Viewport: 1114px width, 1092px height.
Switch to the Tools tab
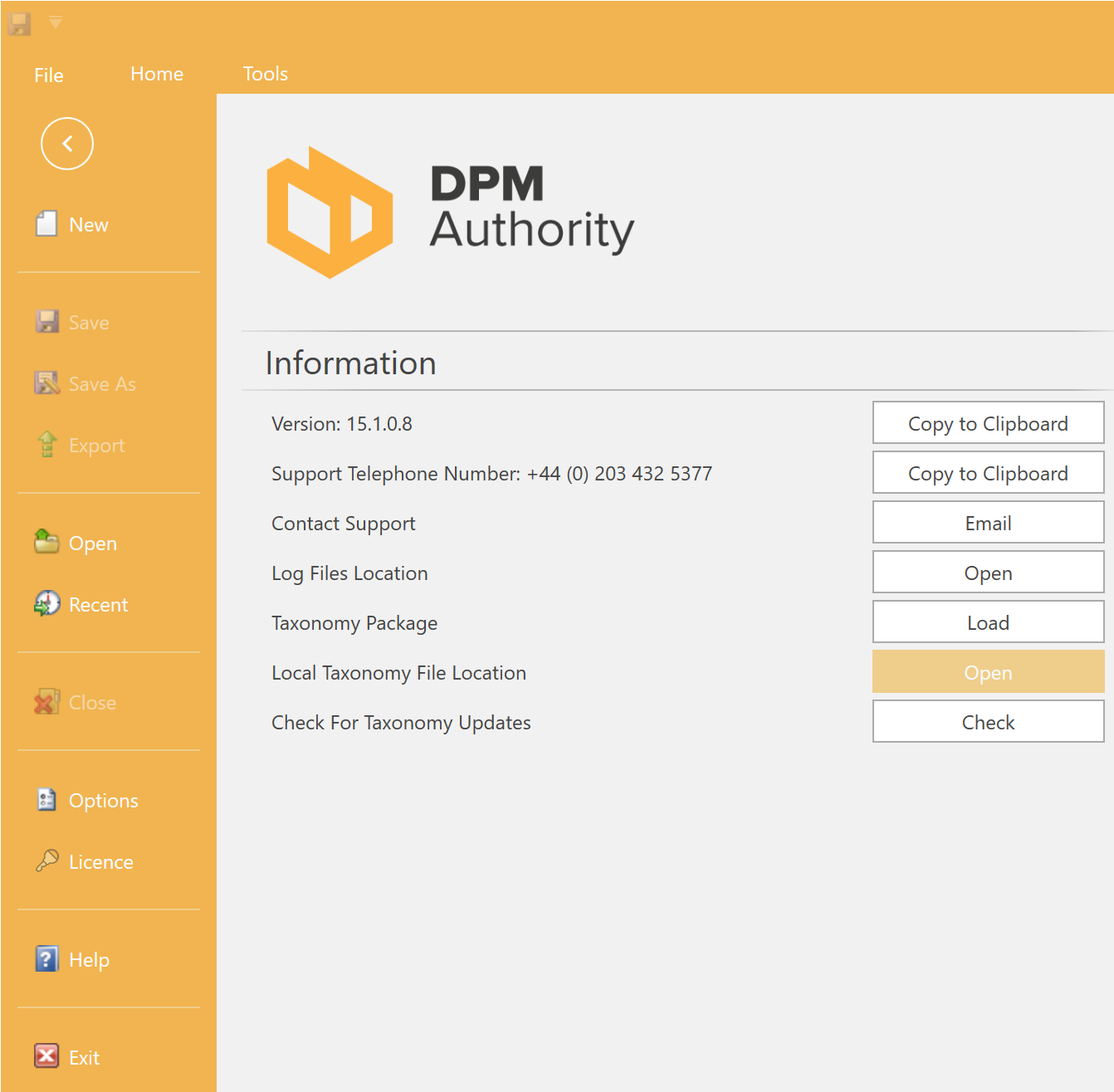(266, 74)
